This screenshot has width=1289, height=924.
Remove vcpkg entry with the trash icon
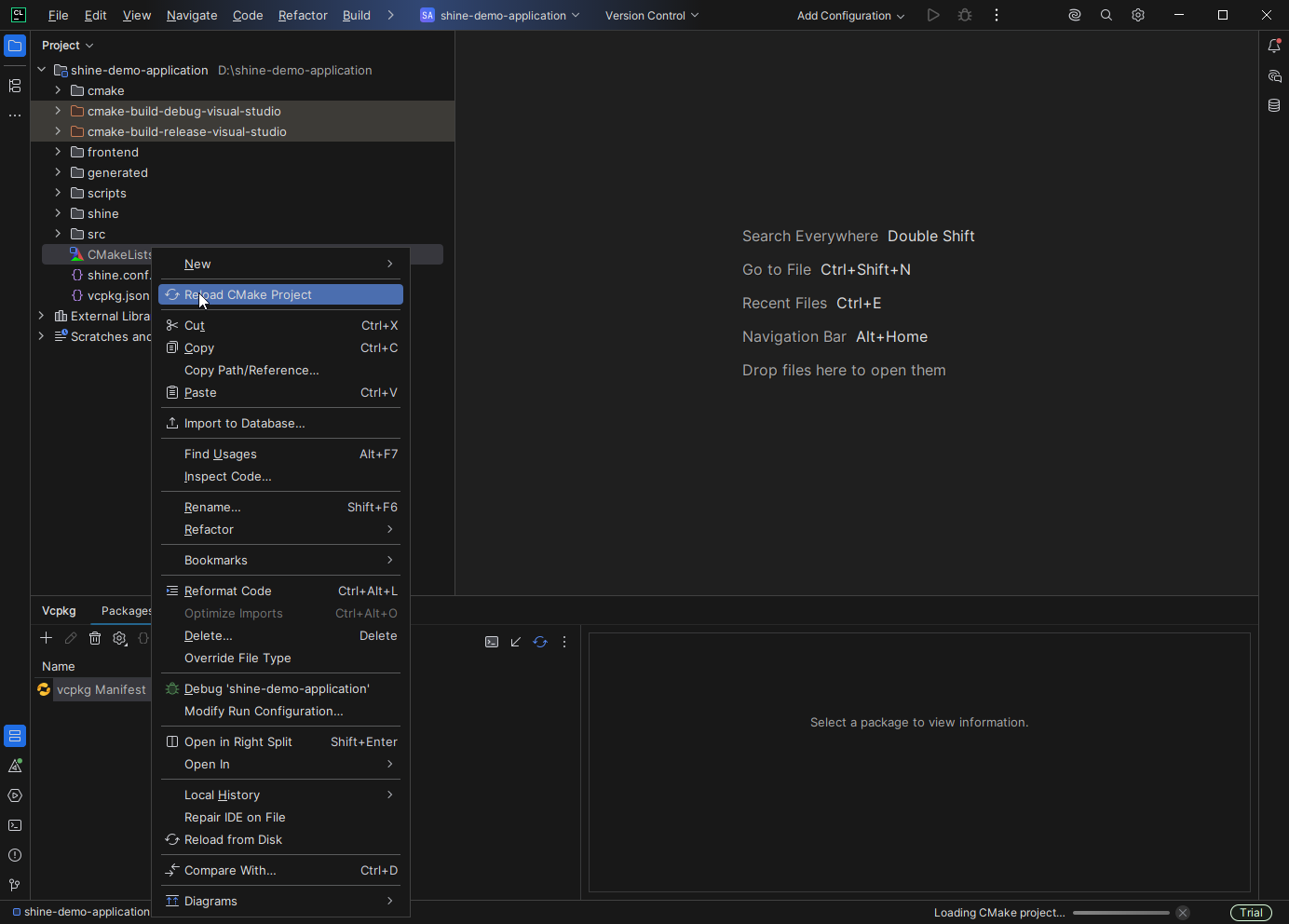(x=95, y=638)
